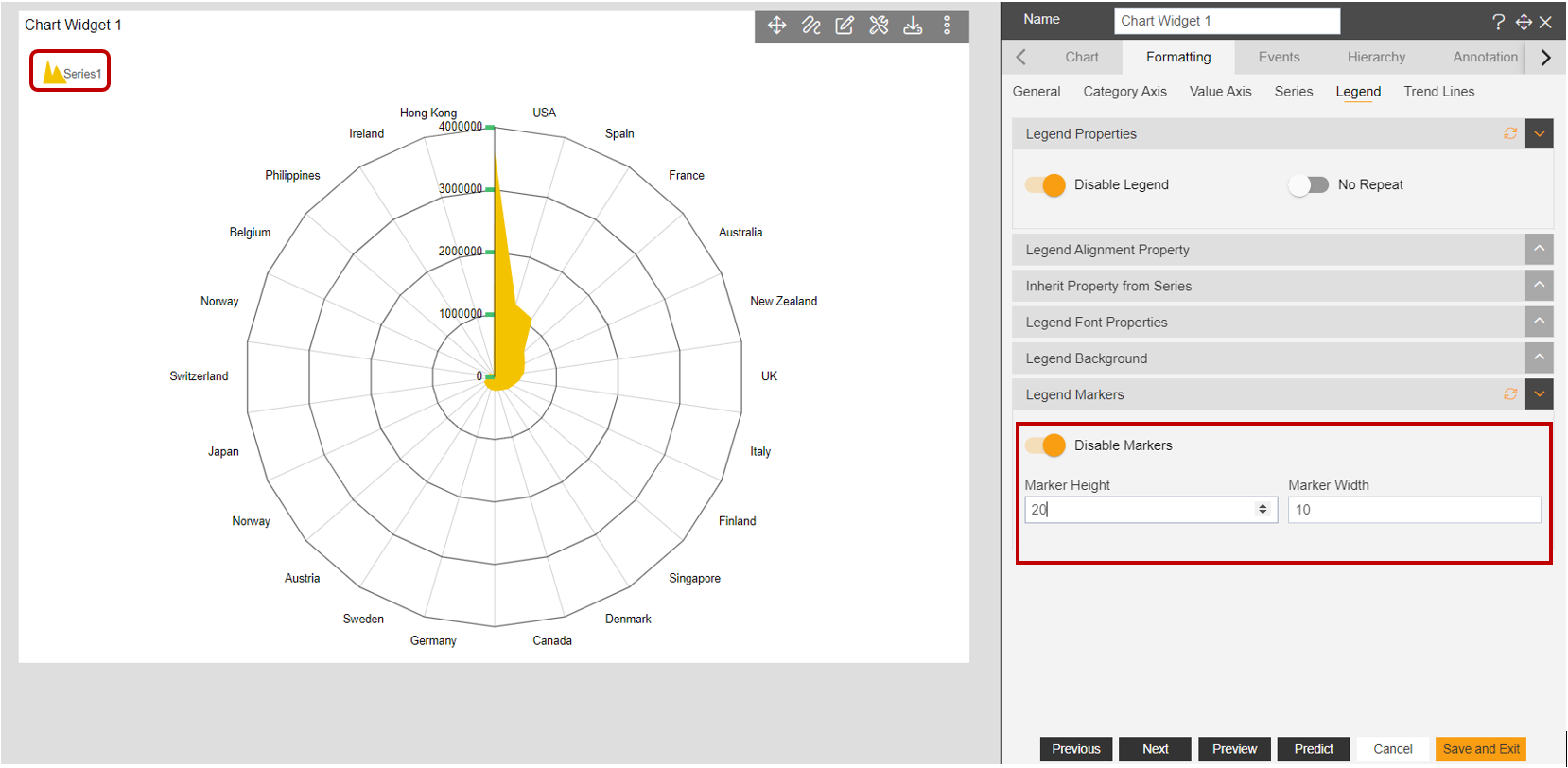Click the crossed tools settings icon
The width and height of the screenshot is (1568, 768).
[879, 26]
